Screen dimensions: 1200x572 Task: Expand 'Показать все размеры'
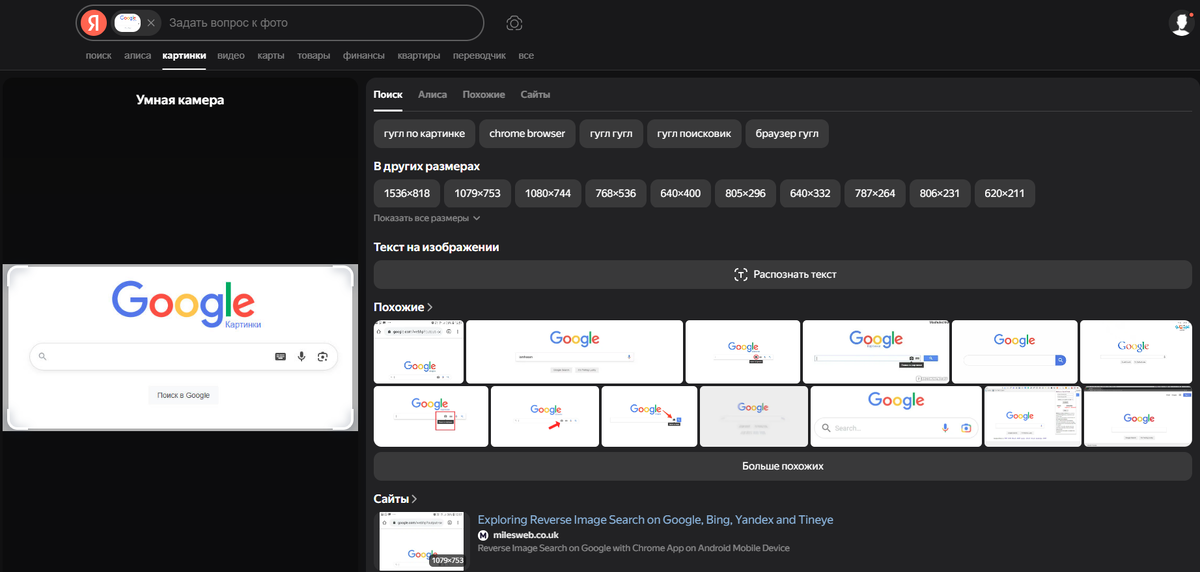tap(427, 218)
